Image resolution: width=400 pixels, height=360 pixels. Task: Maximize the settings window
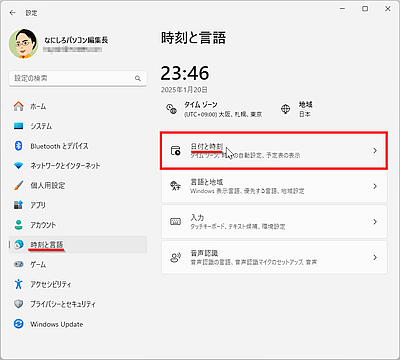coord(365,9)
